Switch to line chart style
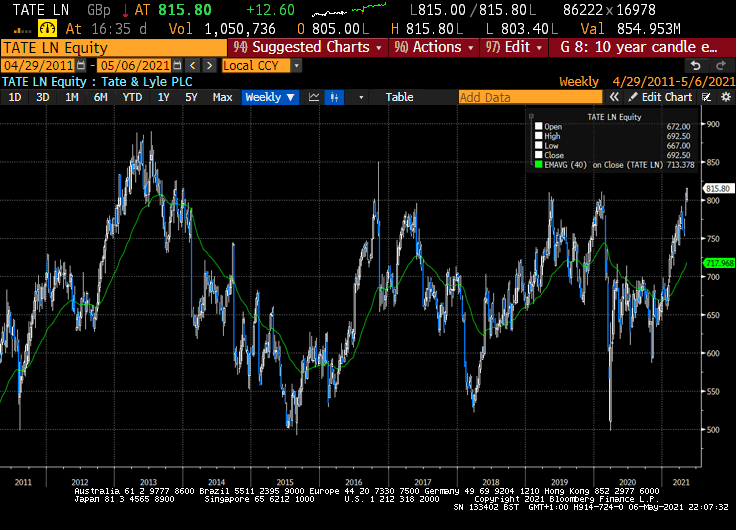The height and width of the screenshot is (530, 736). [314, 97]
